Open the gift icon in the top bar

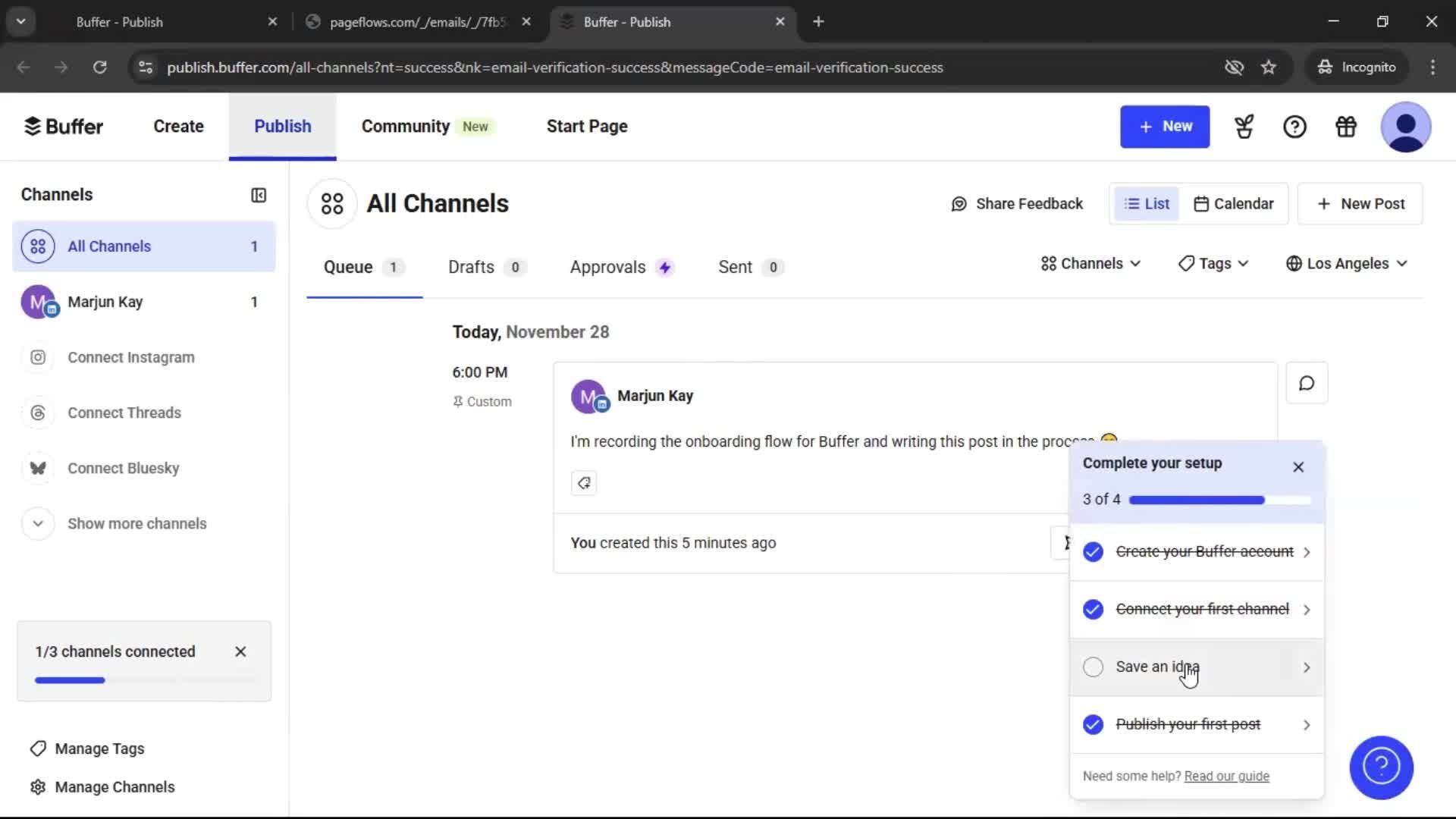(1345, 127)
